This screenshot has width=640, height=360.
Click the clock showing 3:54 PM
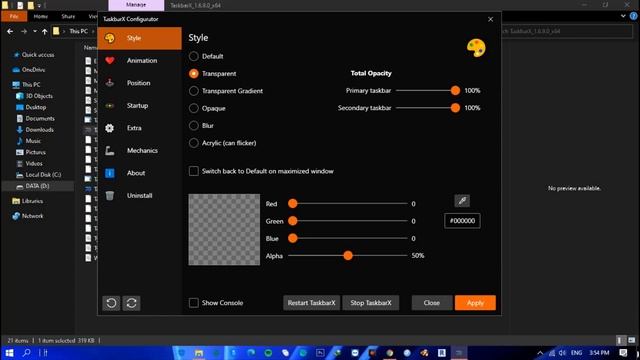pyautogui.click(x=599, y=353)
